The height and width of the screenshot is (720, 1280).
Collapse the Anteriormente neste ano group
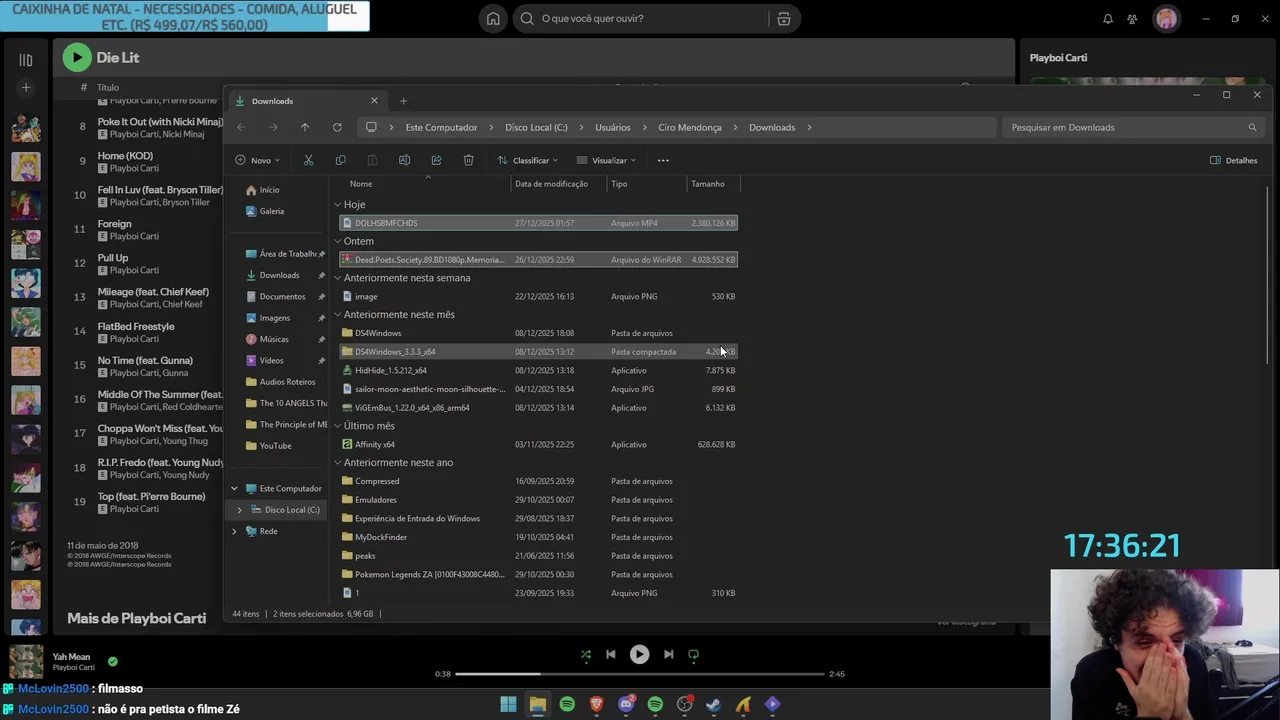click(337, 463)
